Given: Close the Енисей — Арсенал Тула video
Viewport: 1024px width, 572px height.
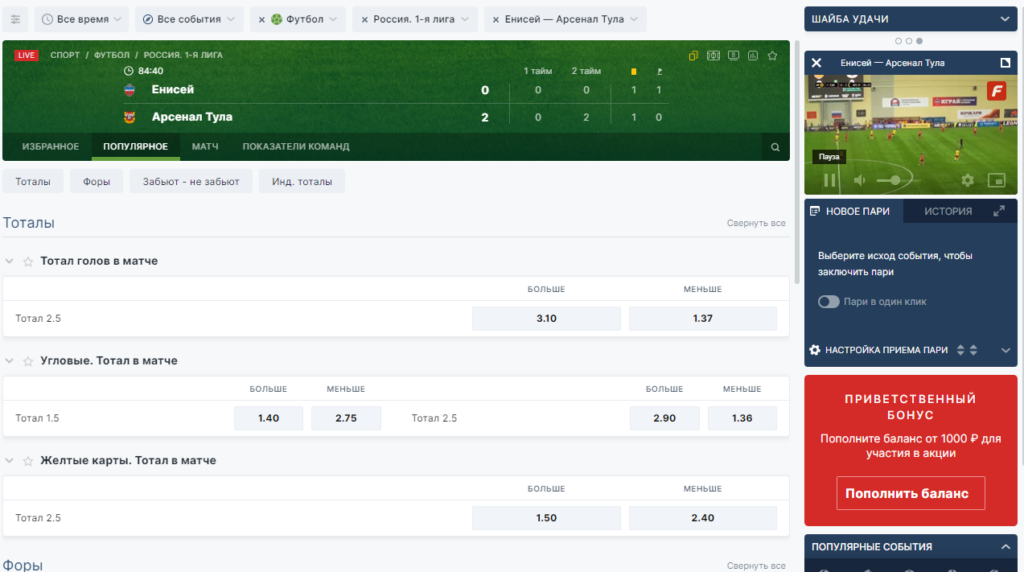Looking at the screenshot, I should pyautogui.click(x=816, y=63).
